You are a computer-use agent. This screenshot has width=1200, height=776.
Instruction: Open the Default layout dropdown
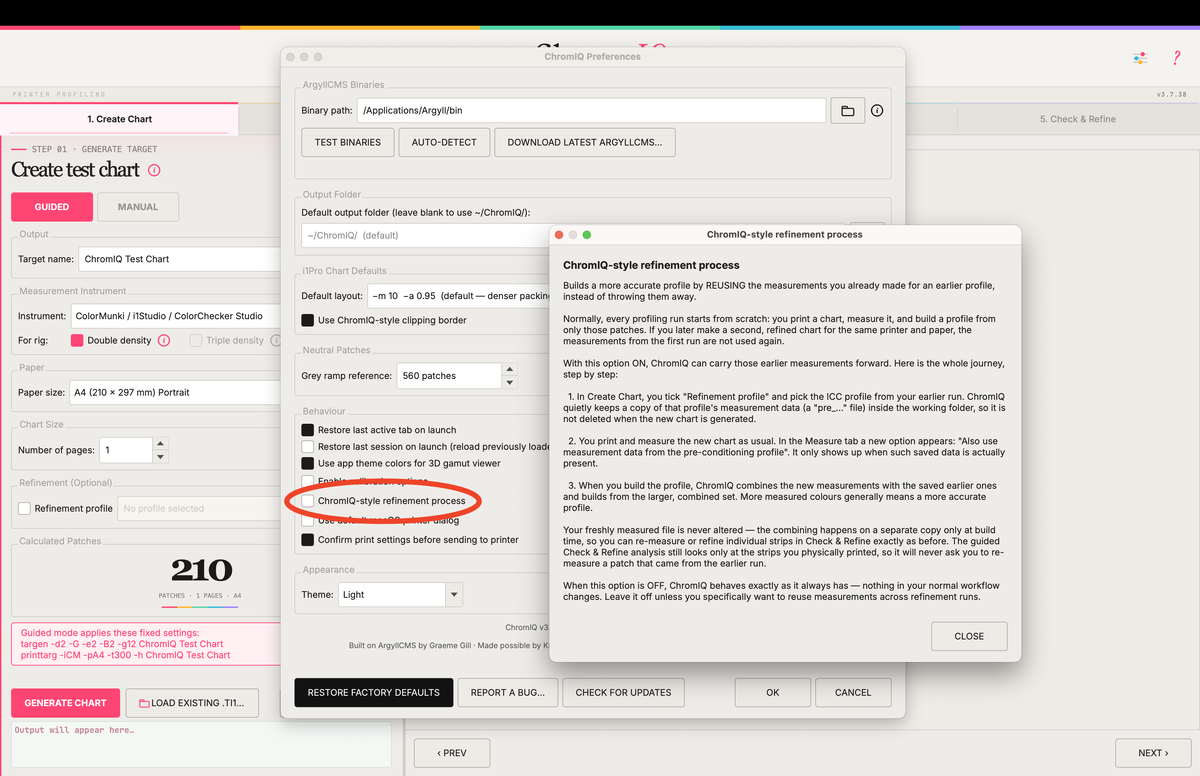(460, 296)
